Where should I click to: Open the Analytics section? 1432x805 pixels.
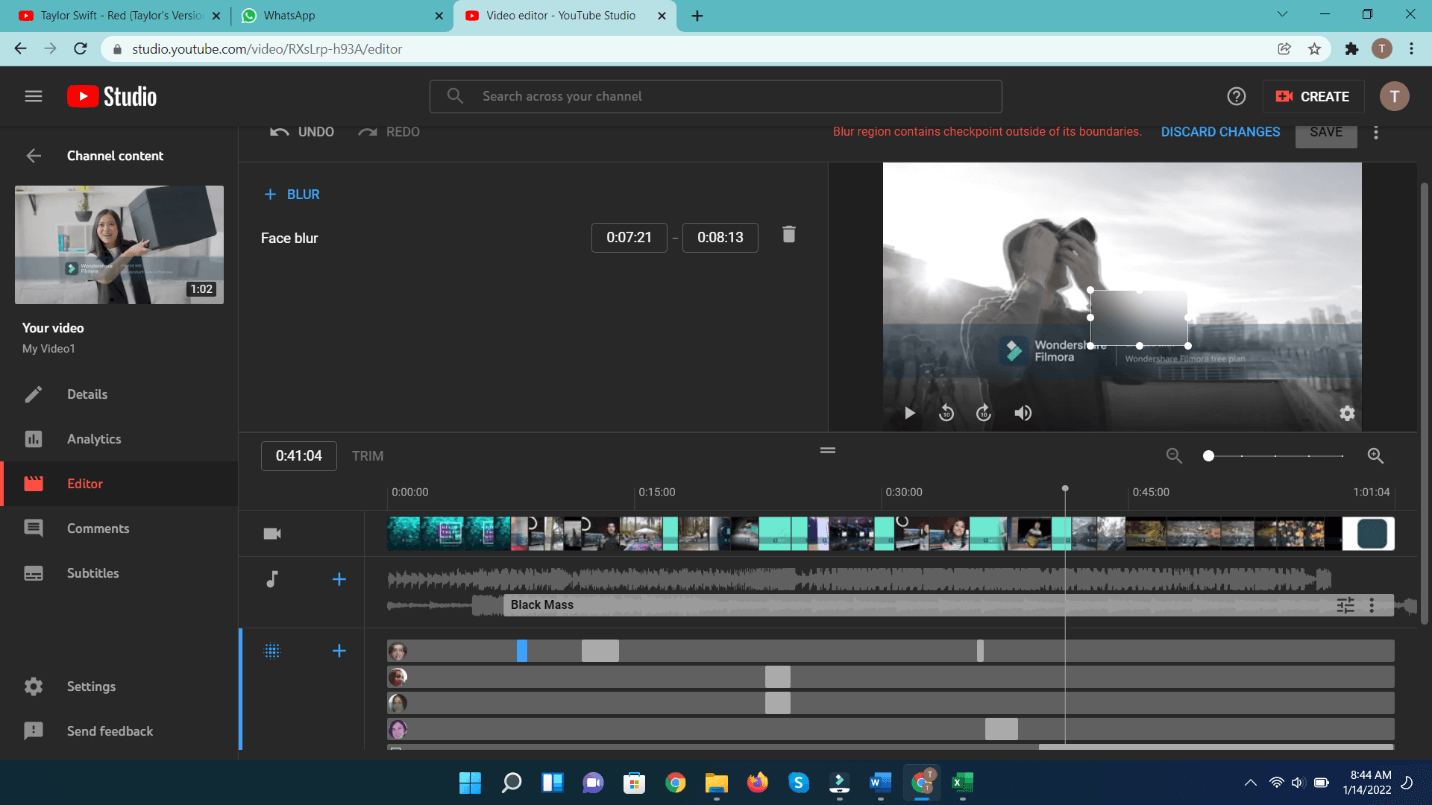click(119, 439)
